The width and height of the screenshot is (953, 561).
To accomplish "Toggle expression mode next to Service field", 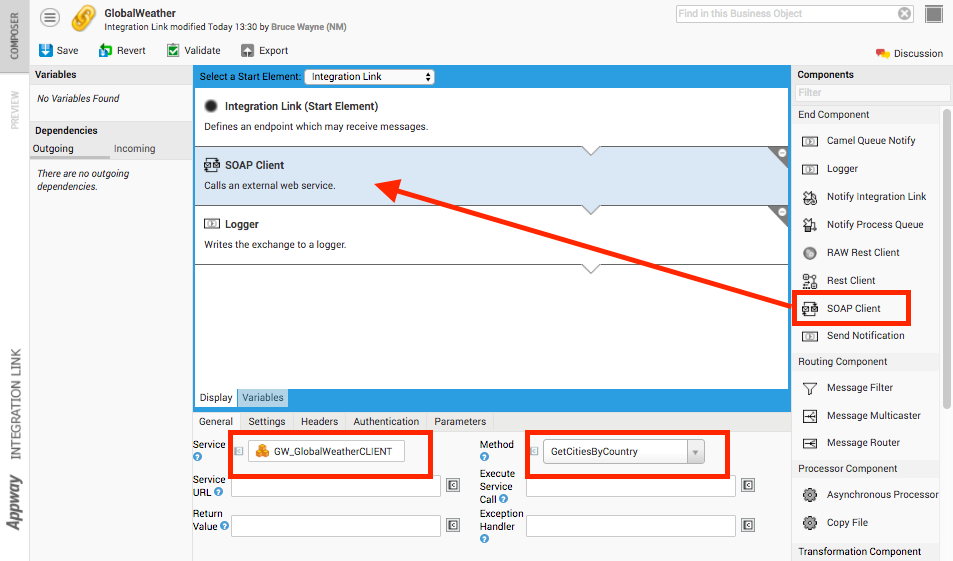I will [x=239, y=451].
